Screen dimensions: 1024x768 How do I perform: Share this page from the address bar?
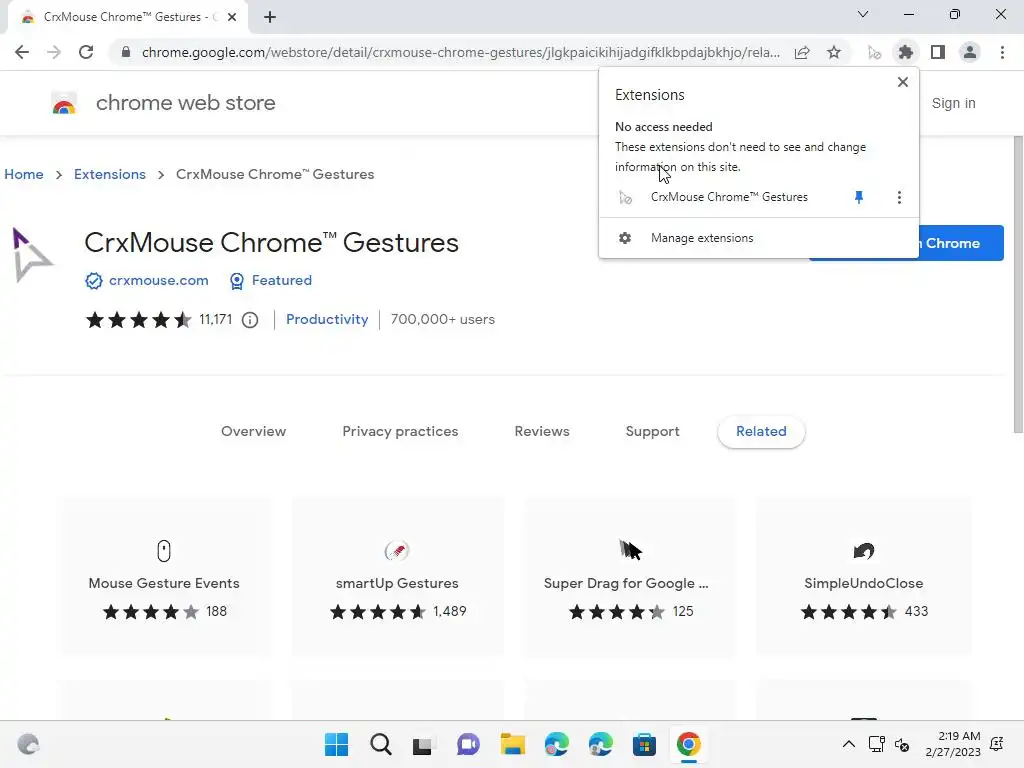[x=802, y=52]
